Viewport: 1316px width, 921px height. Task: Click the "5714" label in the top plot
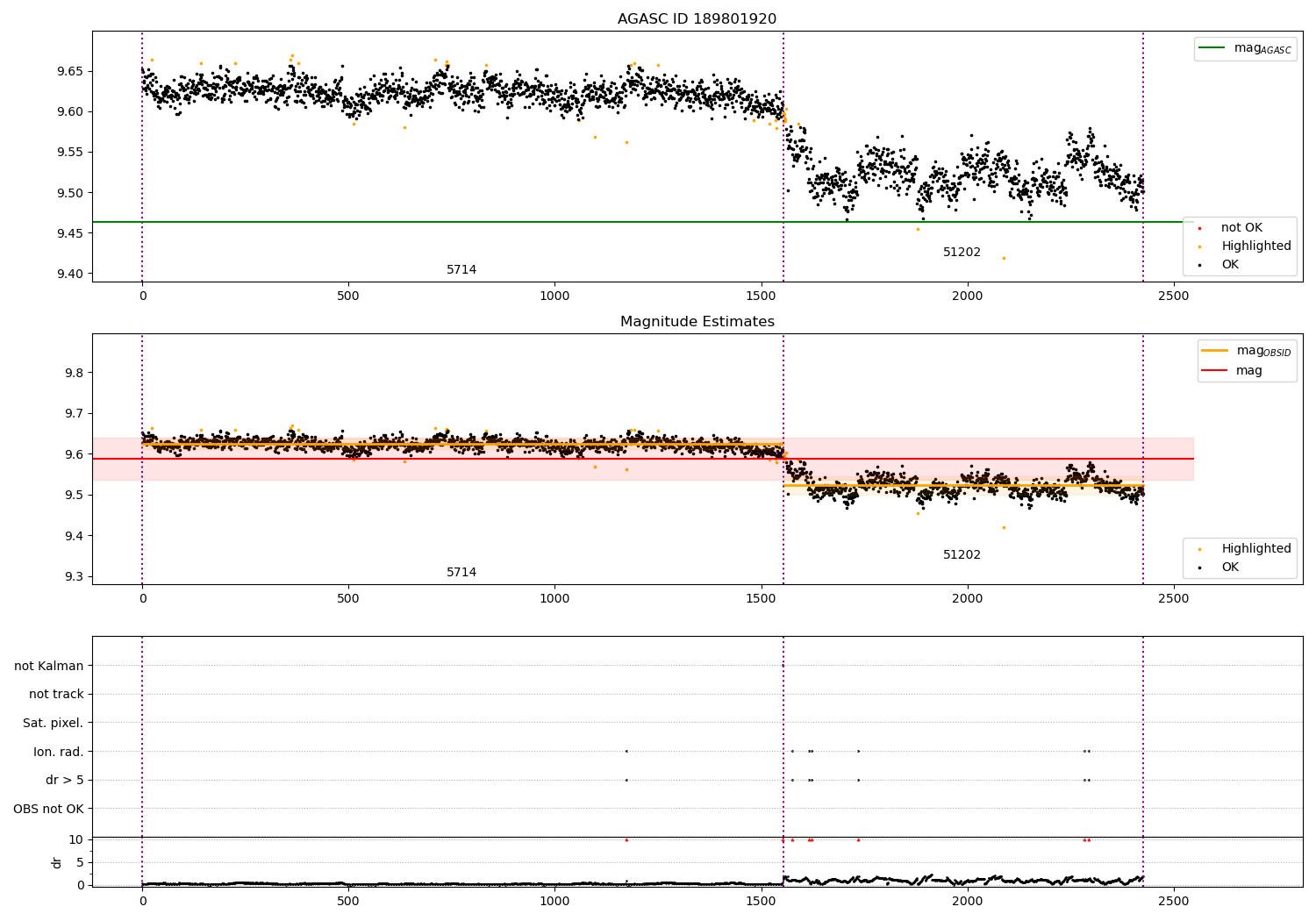(461, 270)
